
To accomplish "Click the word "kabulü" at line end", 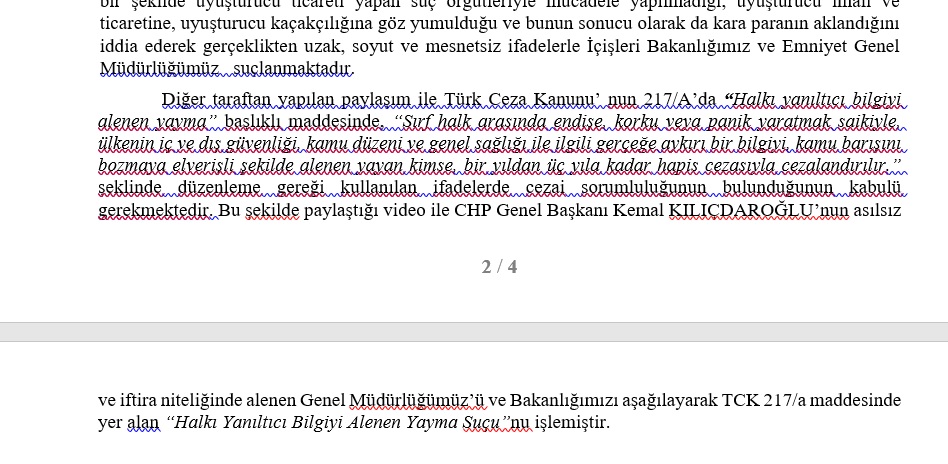I will (875, 188).
